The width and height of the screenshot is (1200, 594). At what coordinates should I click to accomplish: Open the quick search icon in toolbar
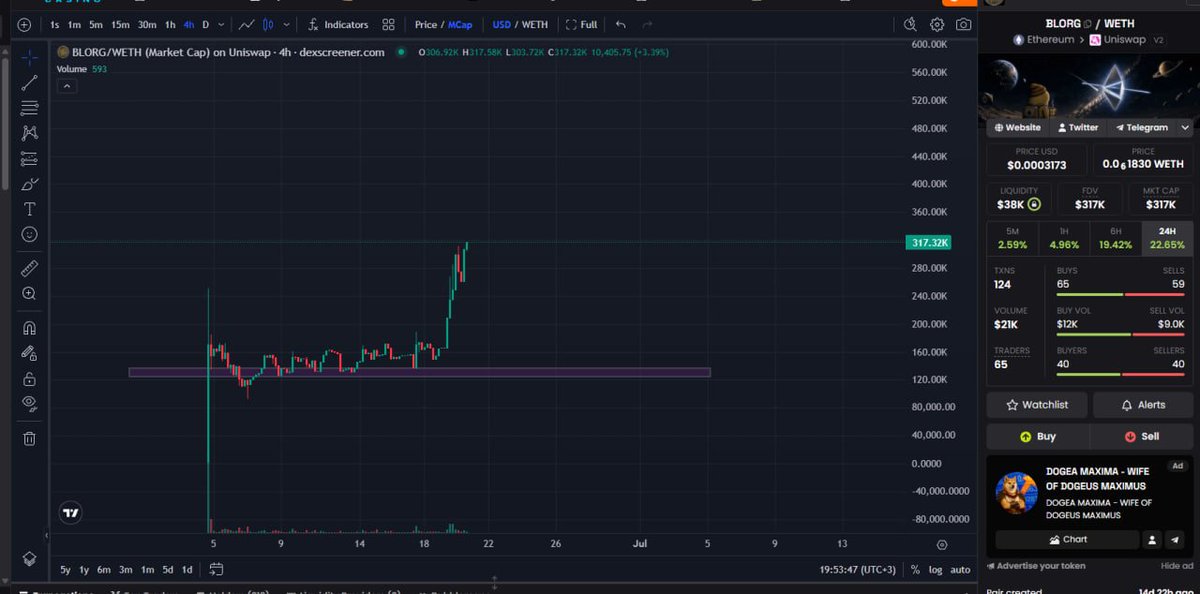pos(909,24)
